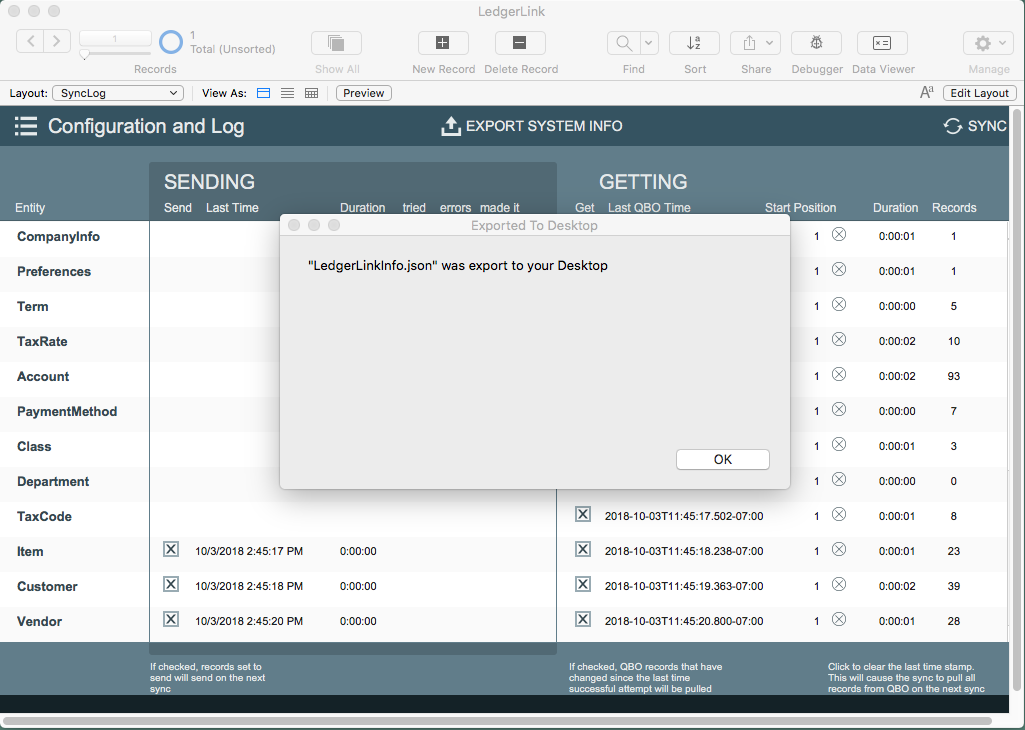Viewport: 1025px width, 730px height.
Task: Clear the Customer timestamp with its X icon
Action: click(x=839, y=584)
